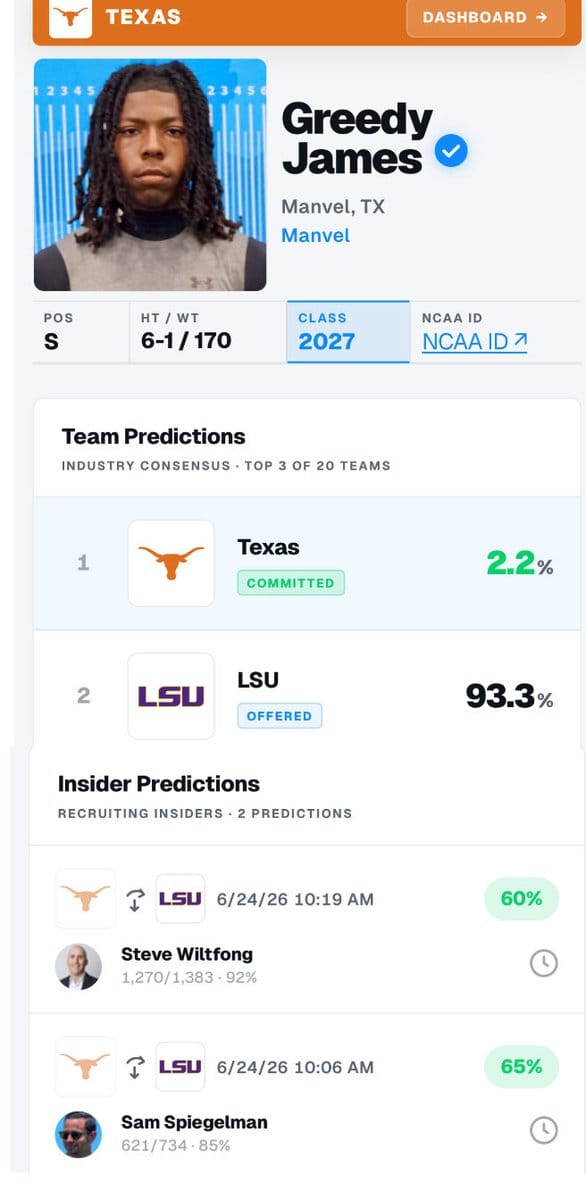
Task: Open Sam Spiegelman's avatar
Action: click(78, 1134)
